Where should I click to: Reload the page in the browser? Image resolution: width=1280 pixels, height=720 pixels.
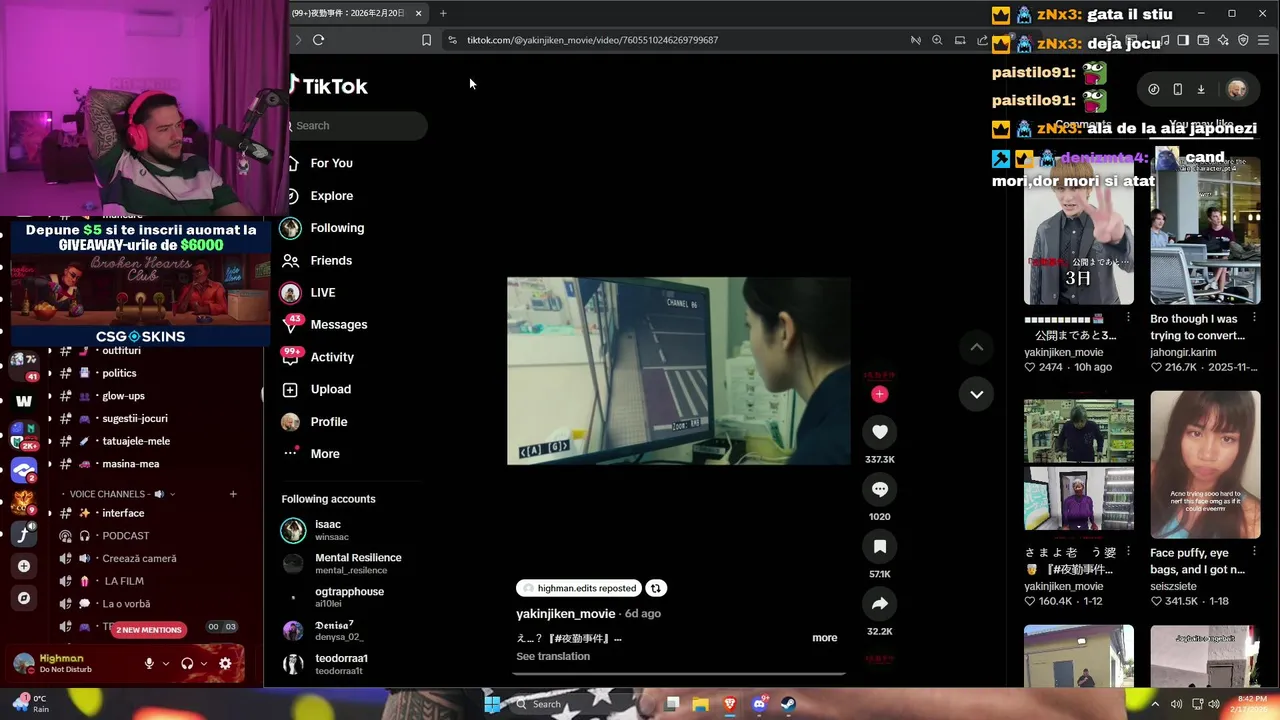pyautogui.click(x=318, y=40)
